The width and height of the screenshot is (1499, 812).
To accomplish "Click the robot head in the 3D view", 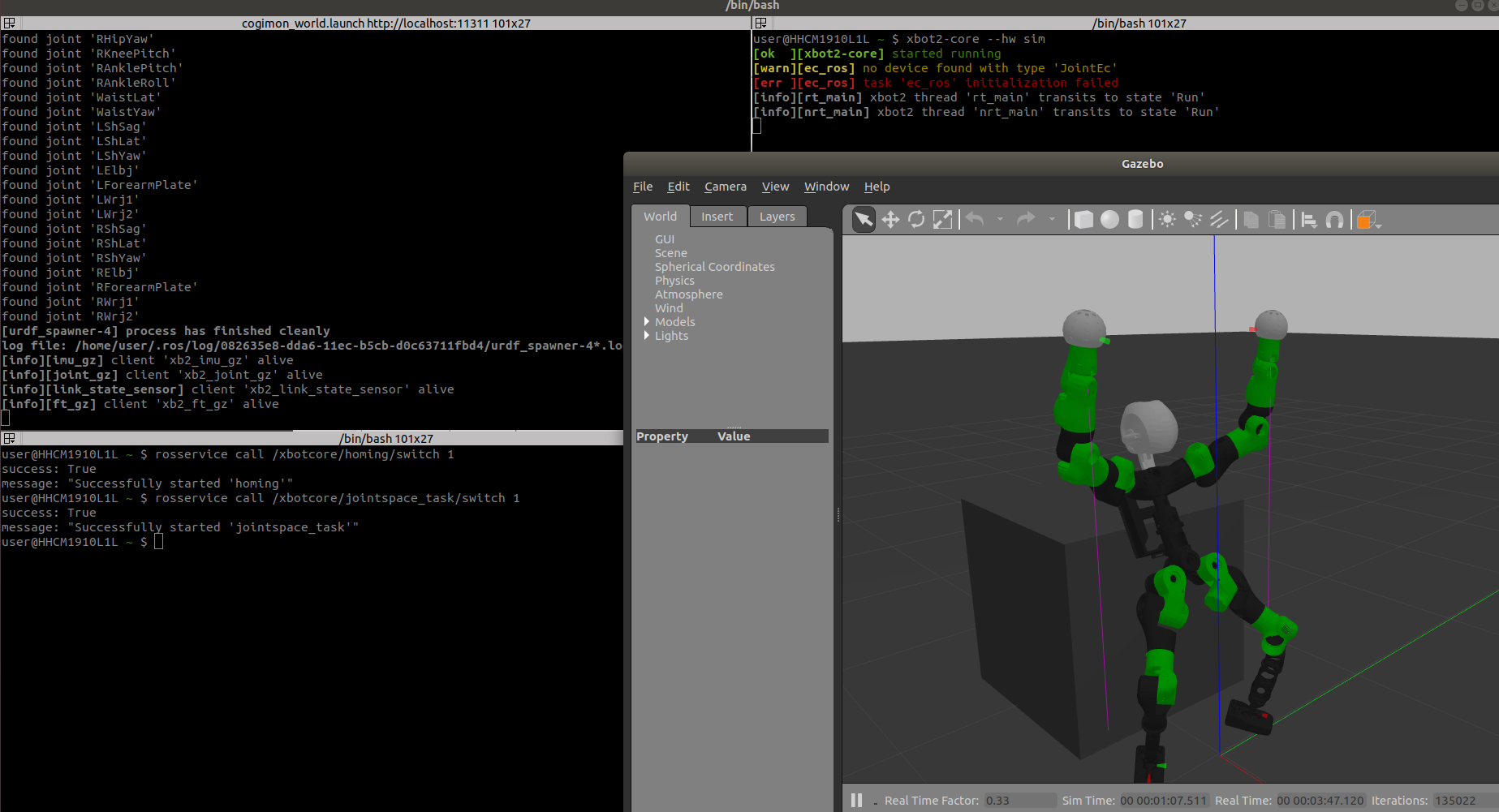I will tap(1148, 428).
